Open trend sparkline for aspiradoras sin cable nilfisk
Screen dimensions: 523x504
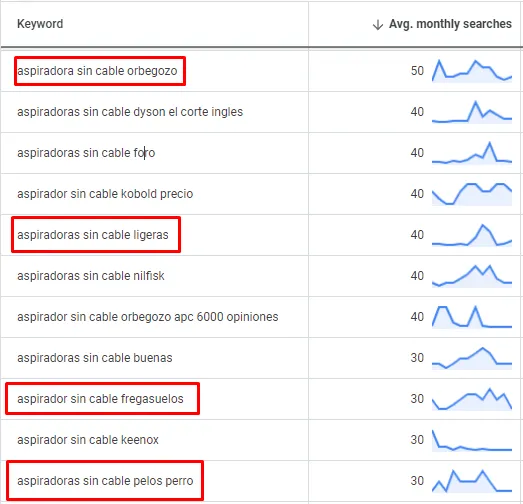point(472,276)
